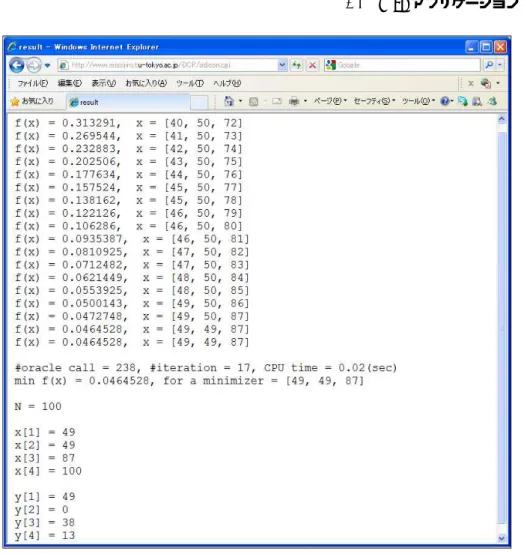This screenshot has width=524, height=554.
Task: Open the recent pages dropdown arrow
Action: (47, 65)
